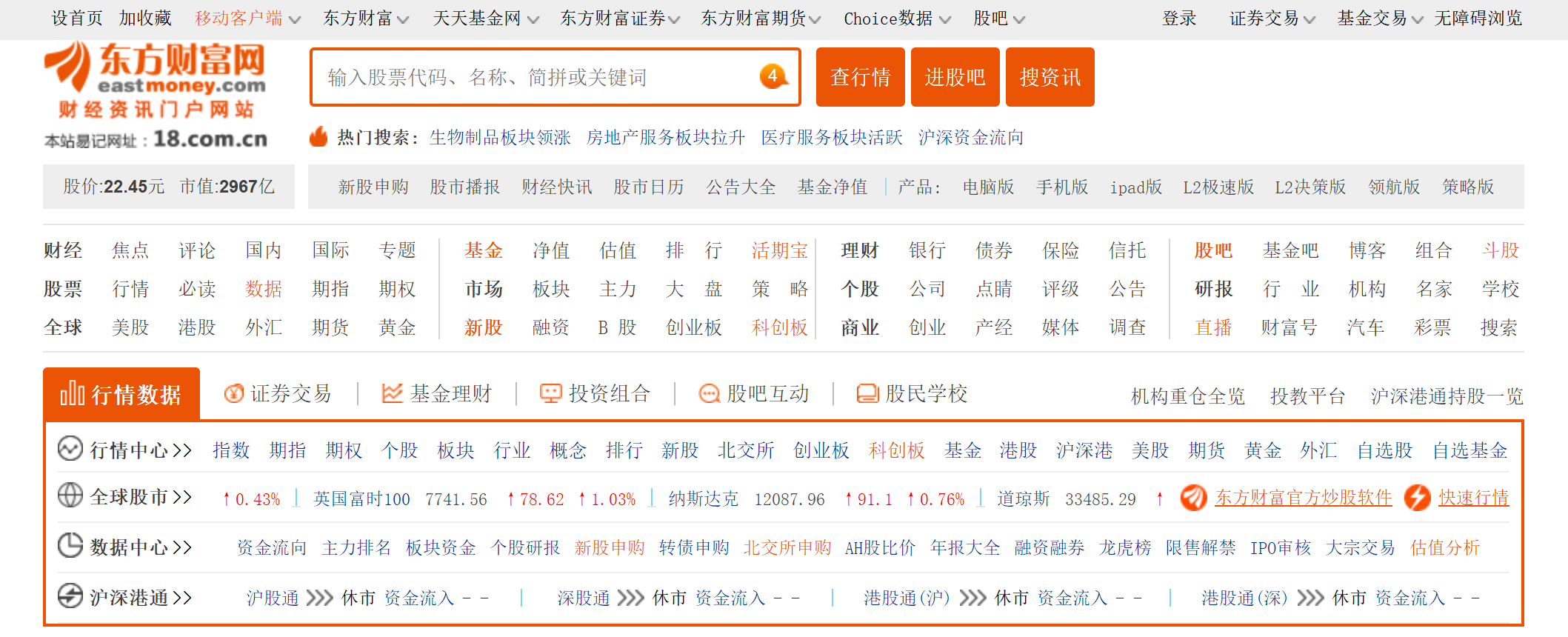1568x637 pixels.
Task: Click the red Eastmoney software icon
Action: (x=1193, y=497)
